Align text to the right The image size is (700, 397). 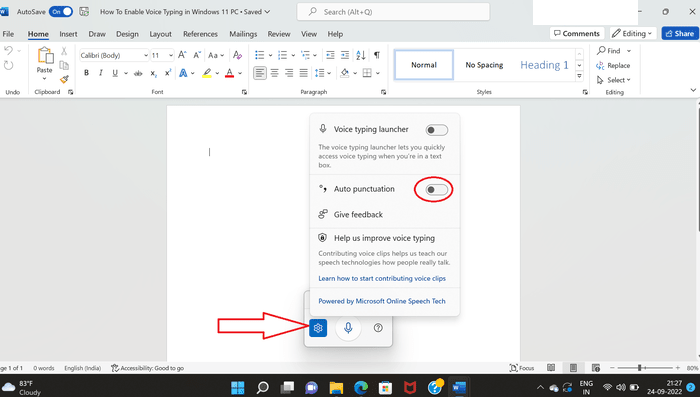[x=289, y=73]
